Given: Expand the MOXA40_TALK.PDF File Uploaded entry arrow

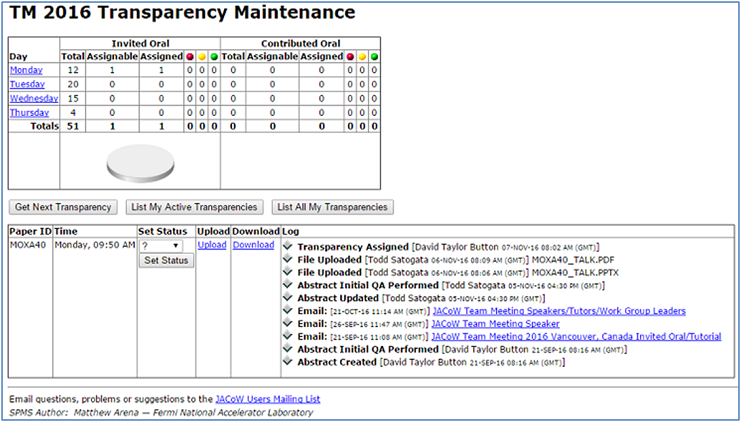Looking at the screenshot, I should tap(288, 259).
